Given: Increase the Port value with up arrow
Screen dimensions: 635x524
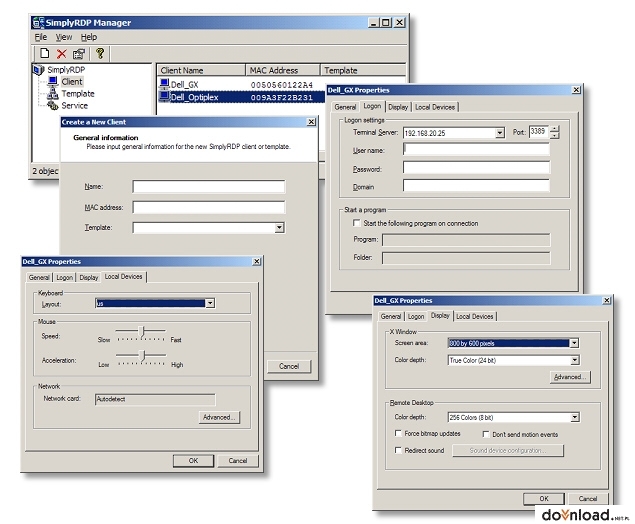Looking at the screenshot, I should pyautogui.click(x=554, y=129).
